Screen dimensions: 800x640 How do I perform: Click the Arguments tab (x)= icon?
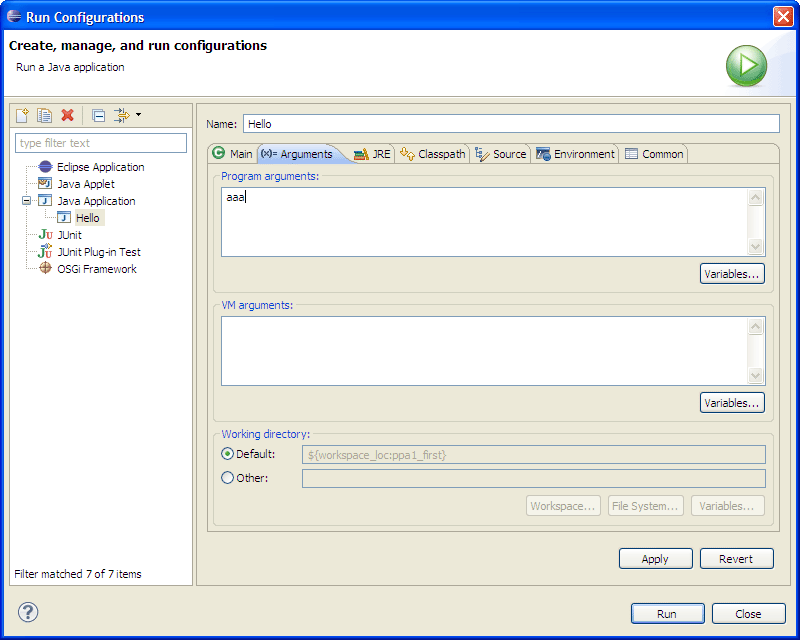pyautogui.click(x=269, y=153)
